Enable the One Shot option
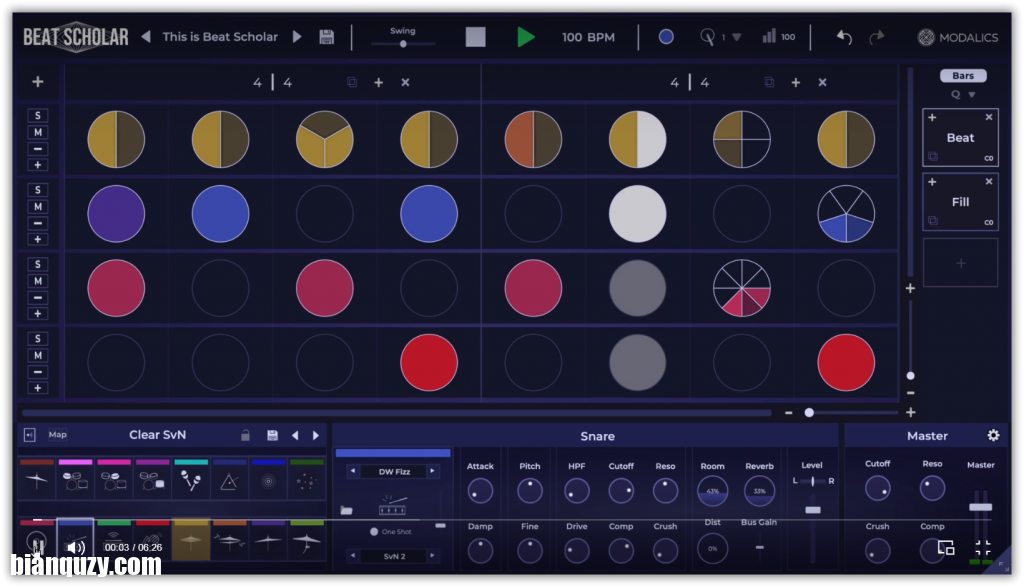Viewport: 1024px width, 587px height. click(374, 531)
